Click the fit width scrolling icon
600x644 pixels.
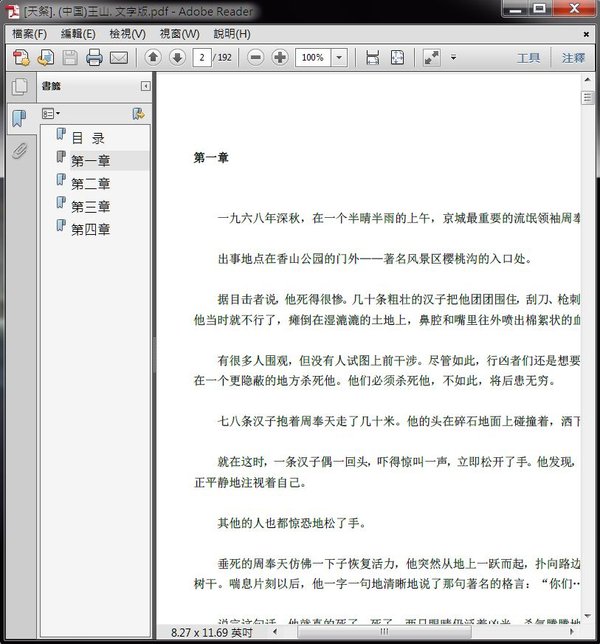(372, 58)
